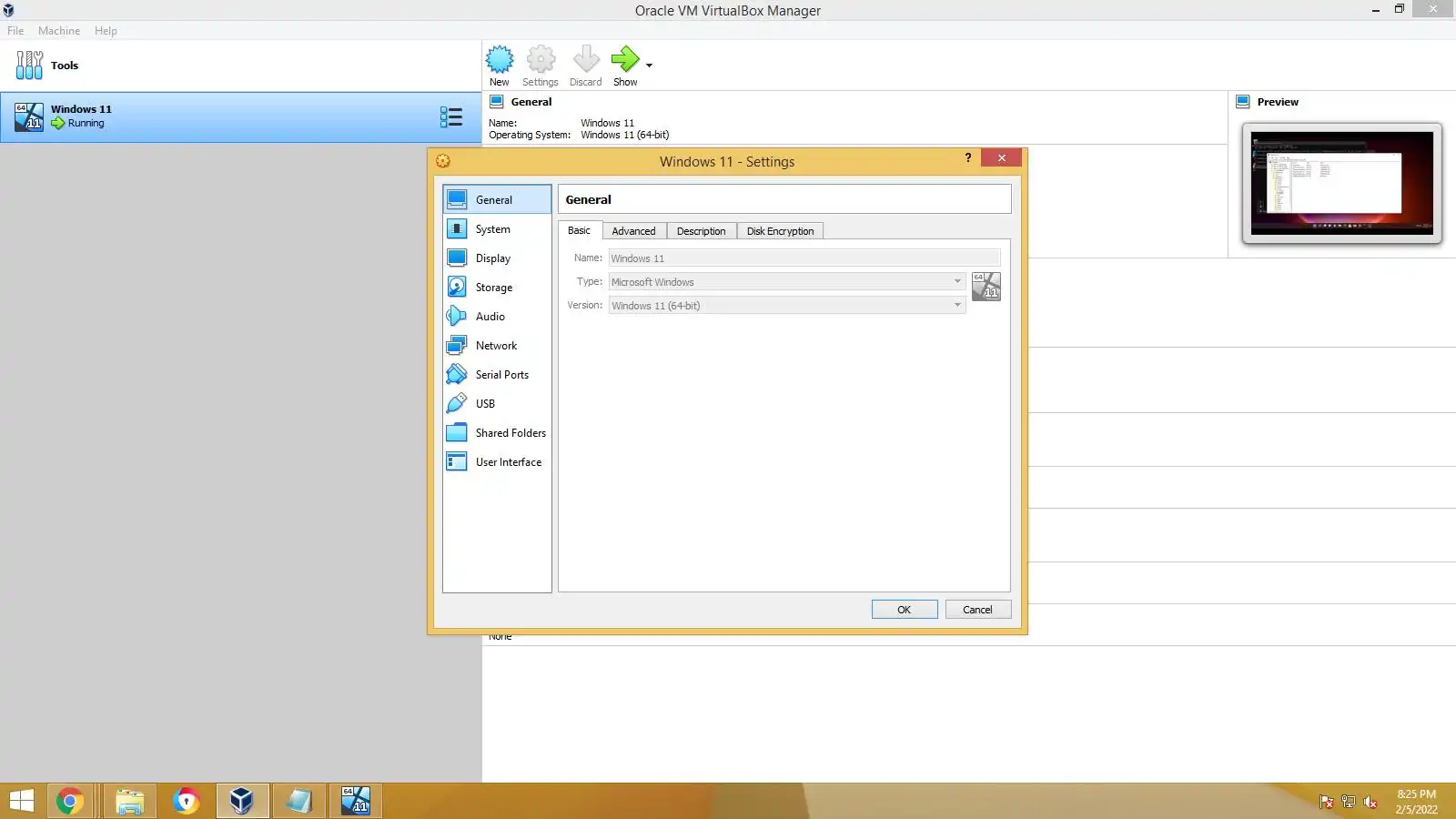Open the Tools section in VirtualBox Manager

tap(240, 66)
